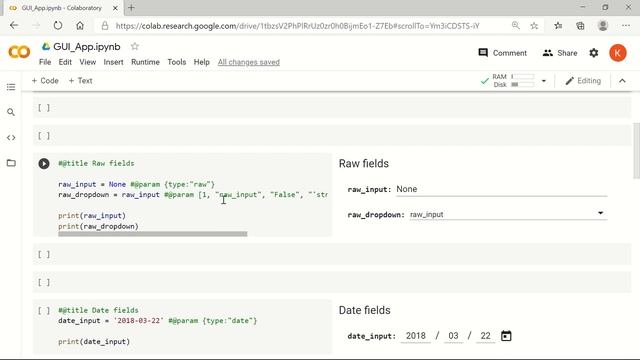The height and width of the screenshot is (360, 640).
Task: Open the browser favorites list icon
Action: point(558,26)
